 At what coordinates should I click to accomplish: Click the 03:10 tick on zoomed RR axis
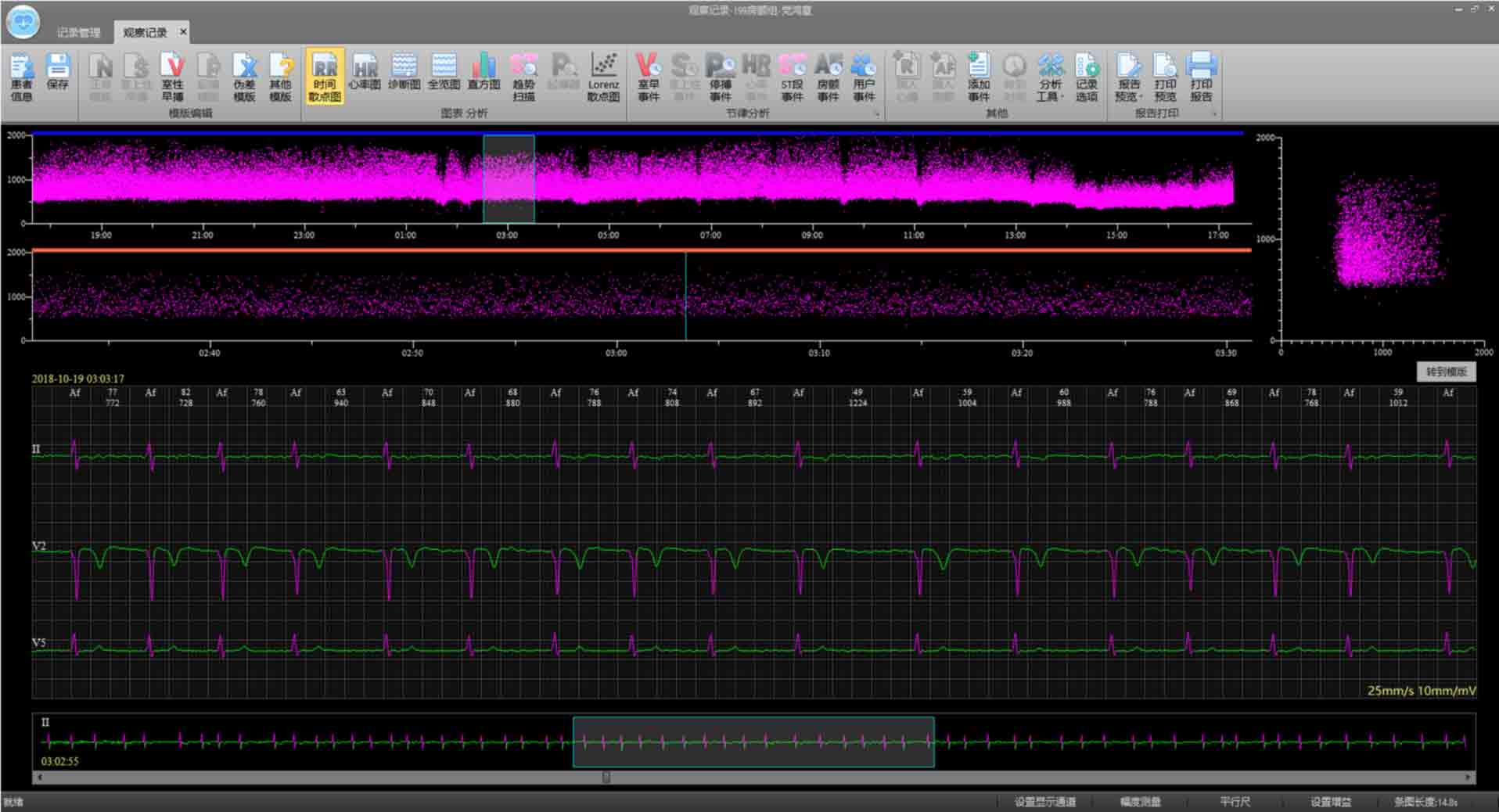[x=819, y=353]
